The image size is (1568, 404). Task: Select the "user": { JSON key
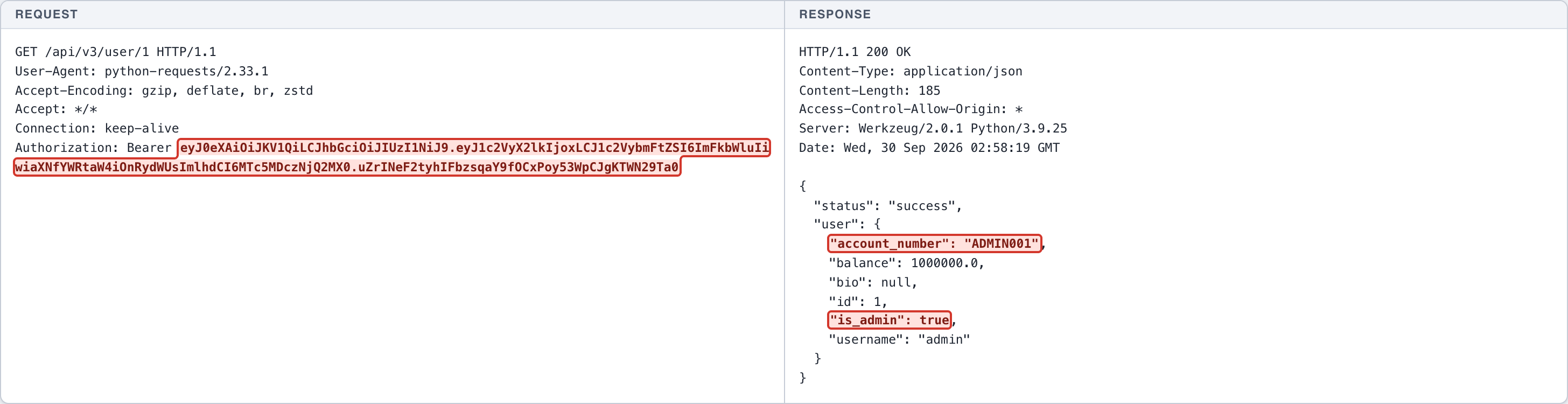point(848,224)
